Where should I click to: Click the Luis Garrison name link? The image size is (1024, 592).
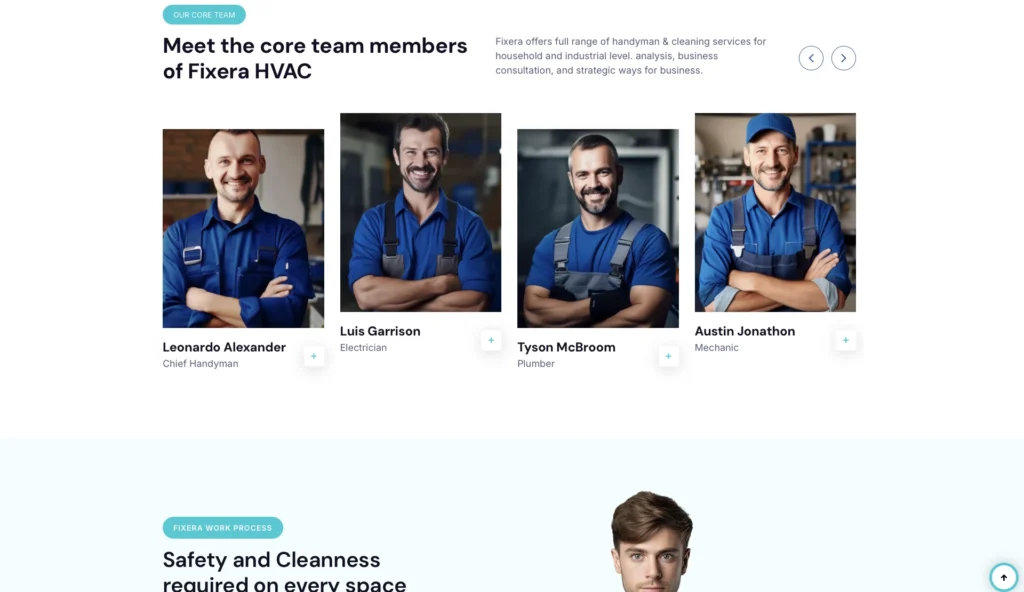380,331
